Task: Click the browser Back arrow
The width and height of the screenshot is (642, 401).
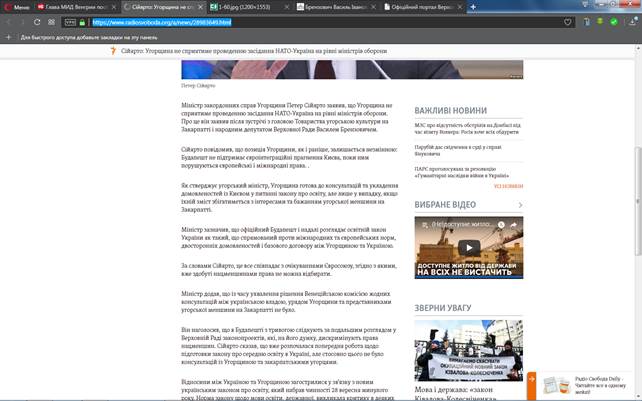Action: [x=10, y=21]
